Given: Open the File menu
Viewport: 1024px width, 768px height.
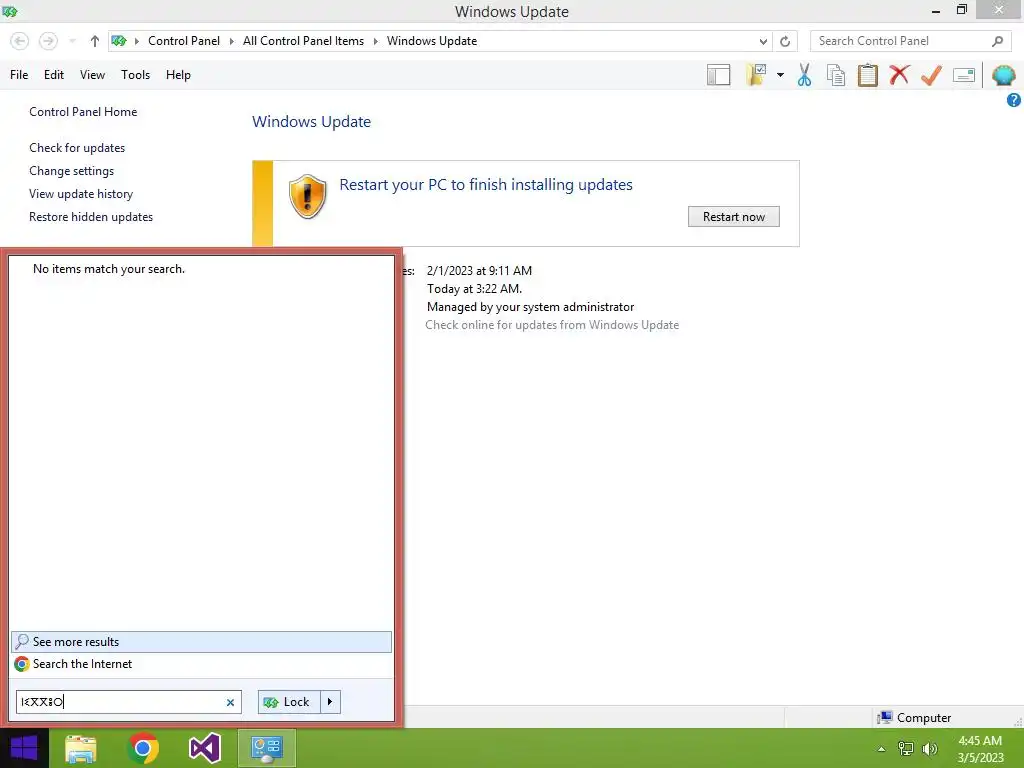Looking at the screenshot, I should click(19, 75).
